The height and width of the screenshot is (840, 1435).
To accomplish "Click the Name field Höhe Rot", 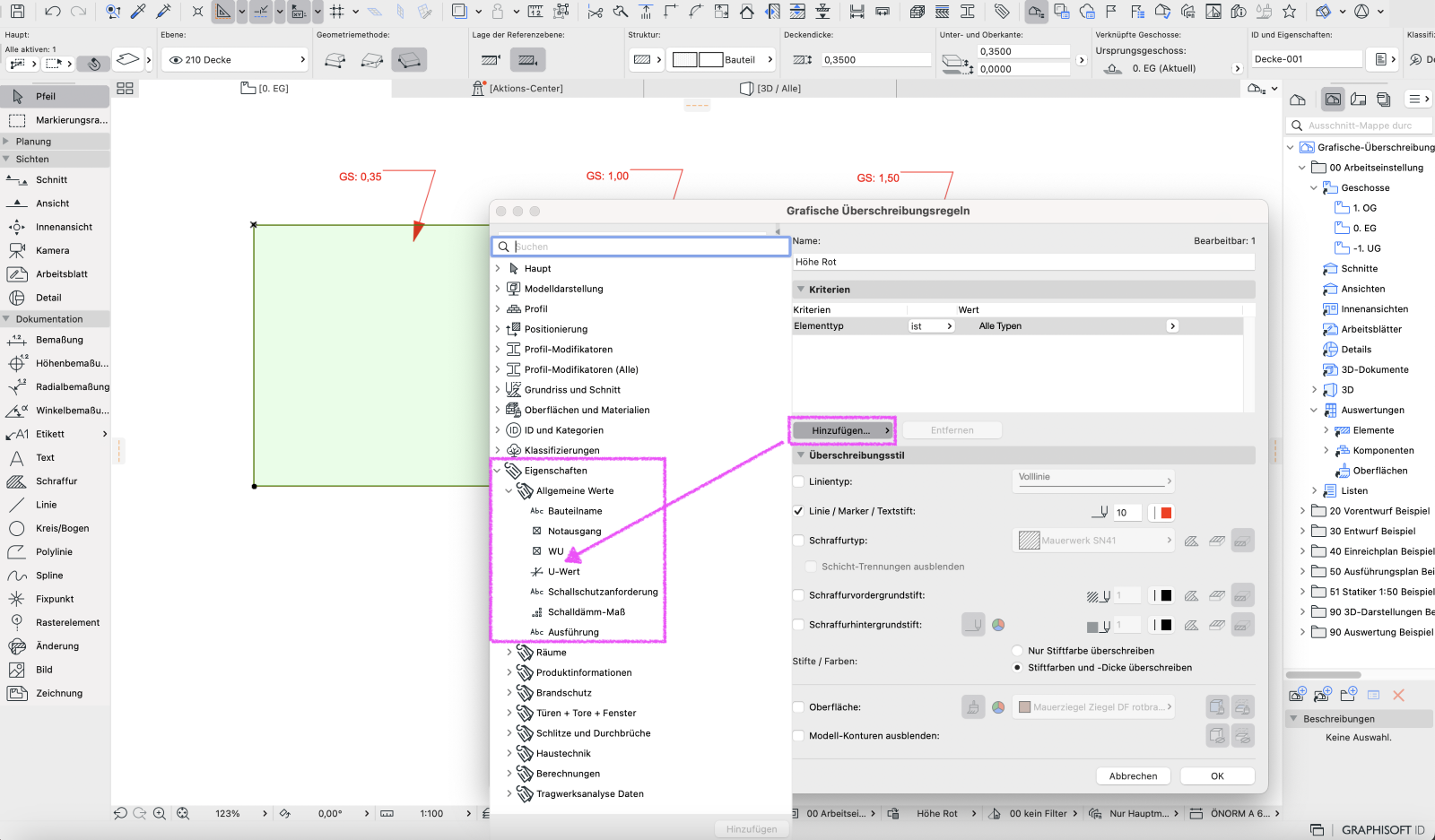I will pyautogui.click(x=1023, y=262).
